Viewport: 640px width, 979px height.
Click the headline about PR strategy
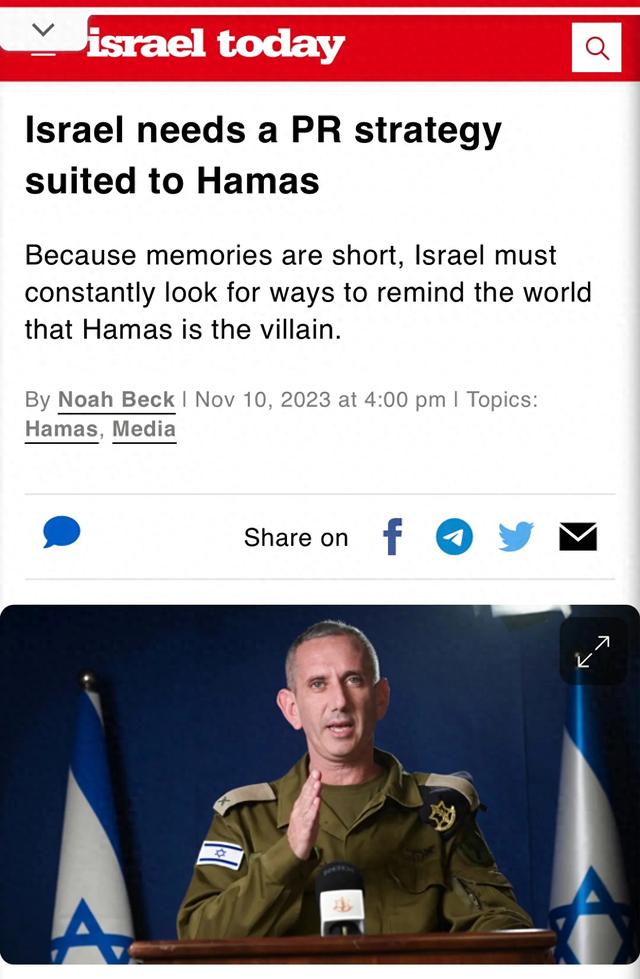[x=263, y=155]
